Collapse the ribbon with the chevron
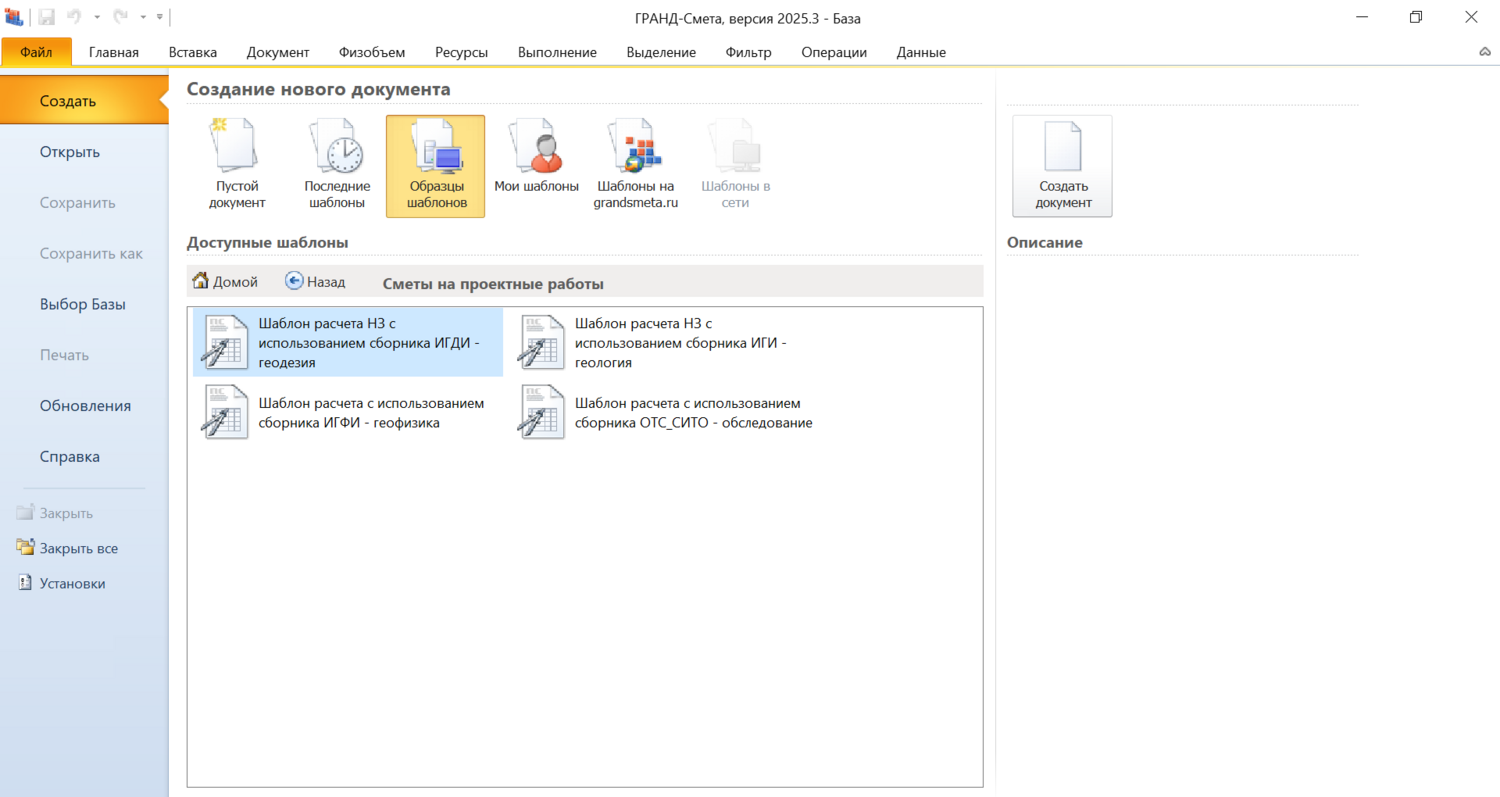Screen dimensions: 1500x797 pos(1485,52)
